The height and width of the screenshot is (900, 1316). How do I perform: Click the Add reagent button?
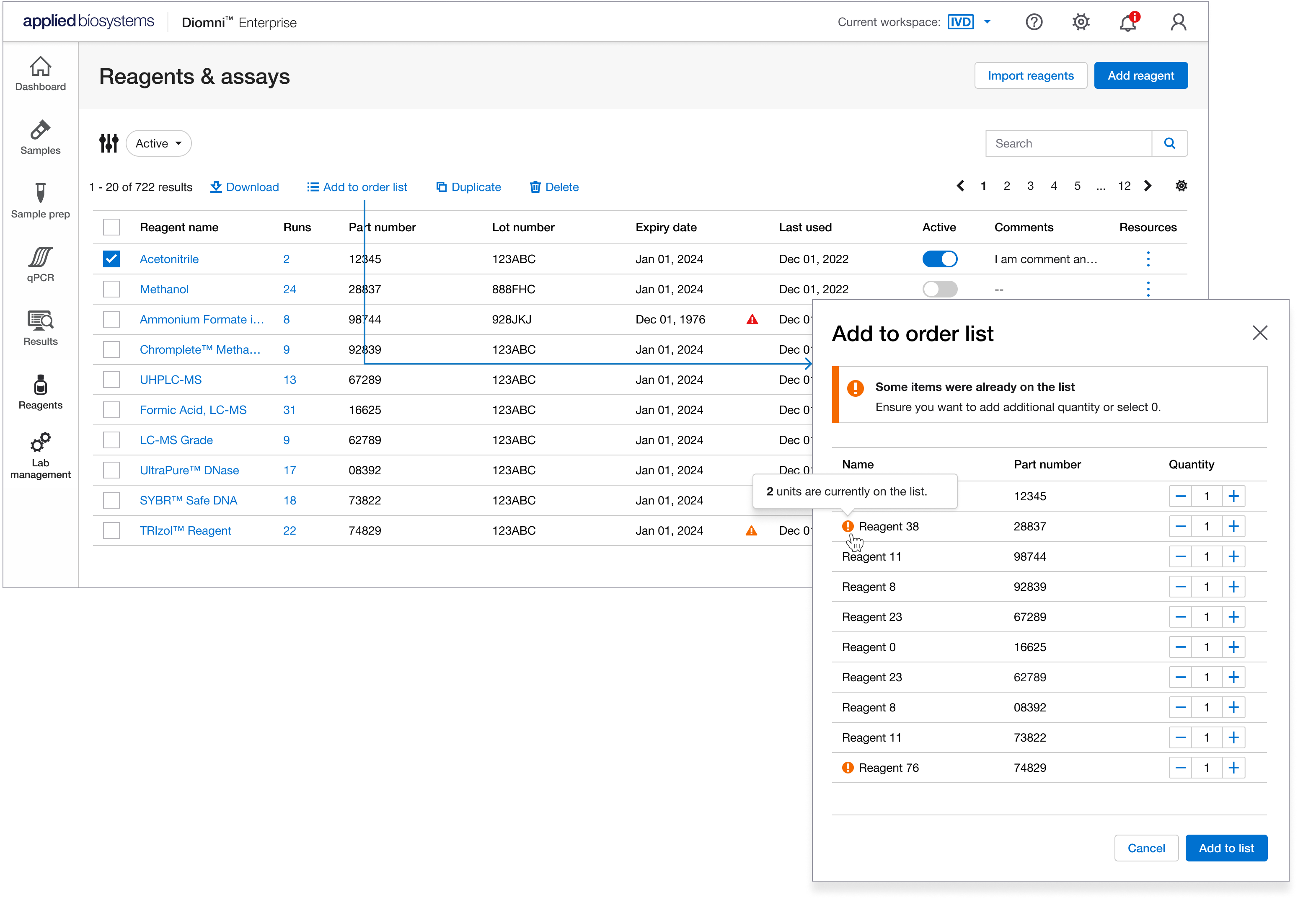1140,75
